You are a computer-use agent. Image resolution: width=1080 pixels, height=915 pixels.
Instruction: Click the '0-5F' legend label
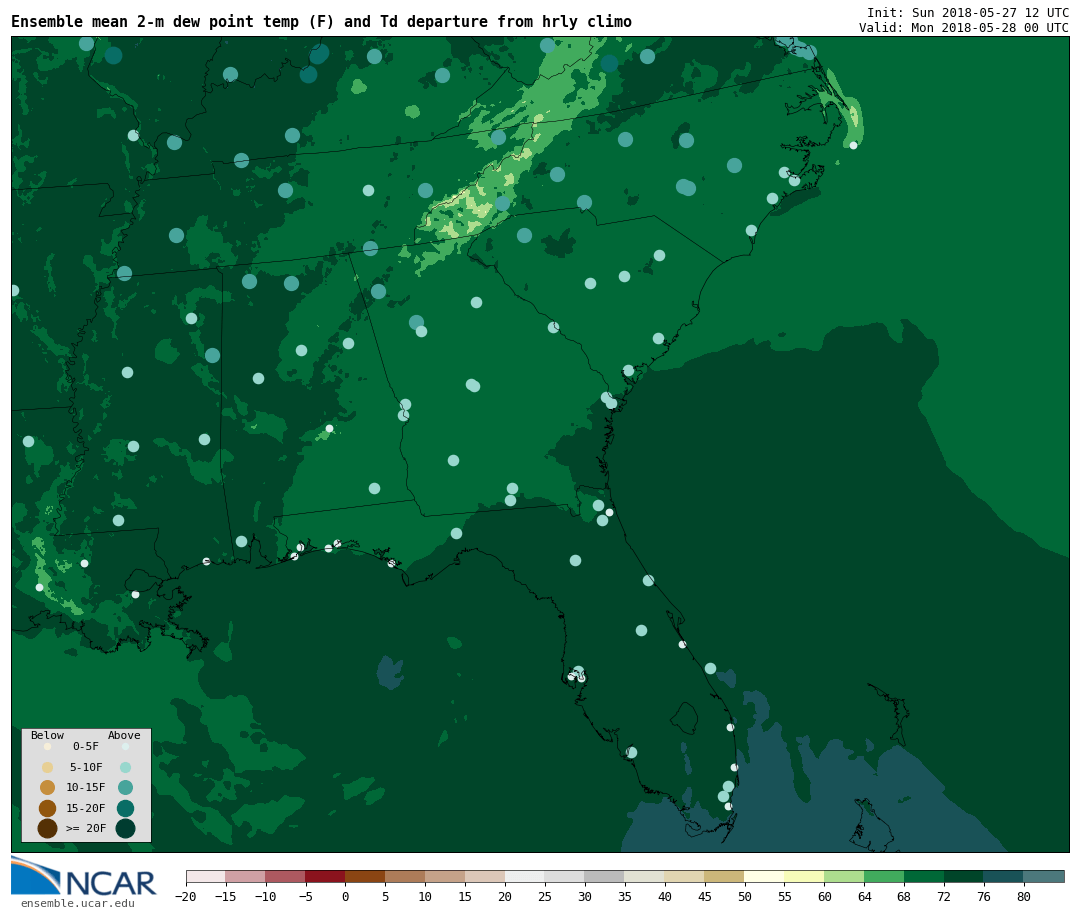click(x=86, y=746)
